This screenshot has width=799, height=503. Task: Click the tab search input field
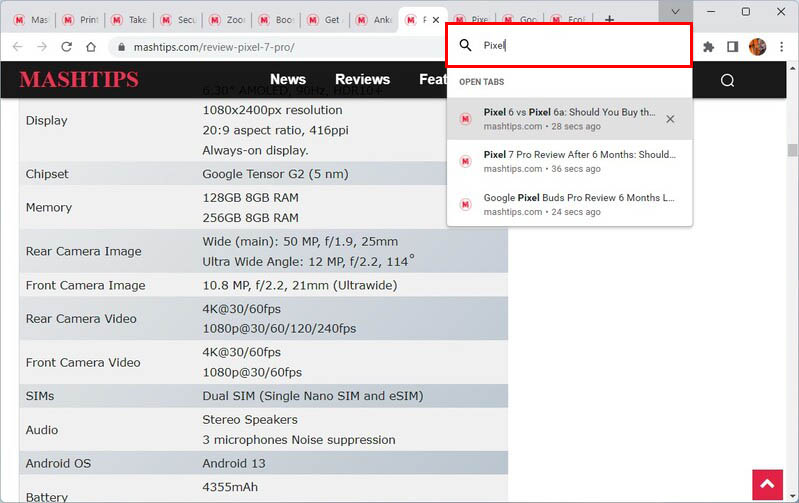(569, 45)
